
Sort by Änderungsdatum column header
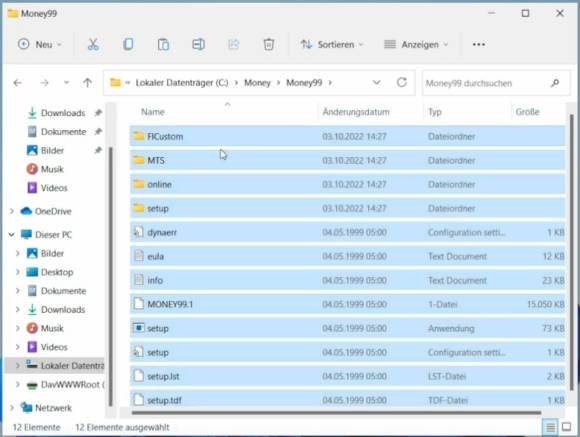pyautogui.click(x=356, y=112)
